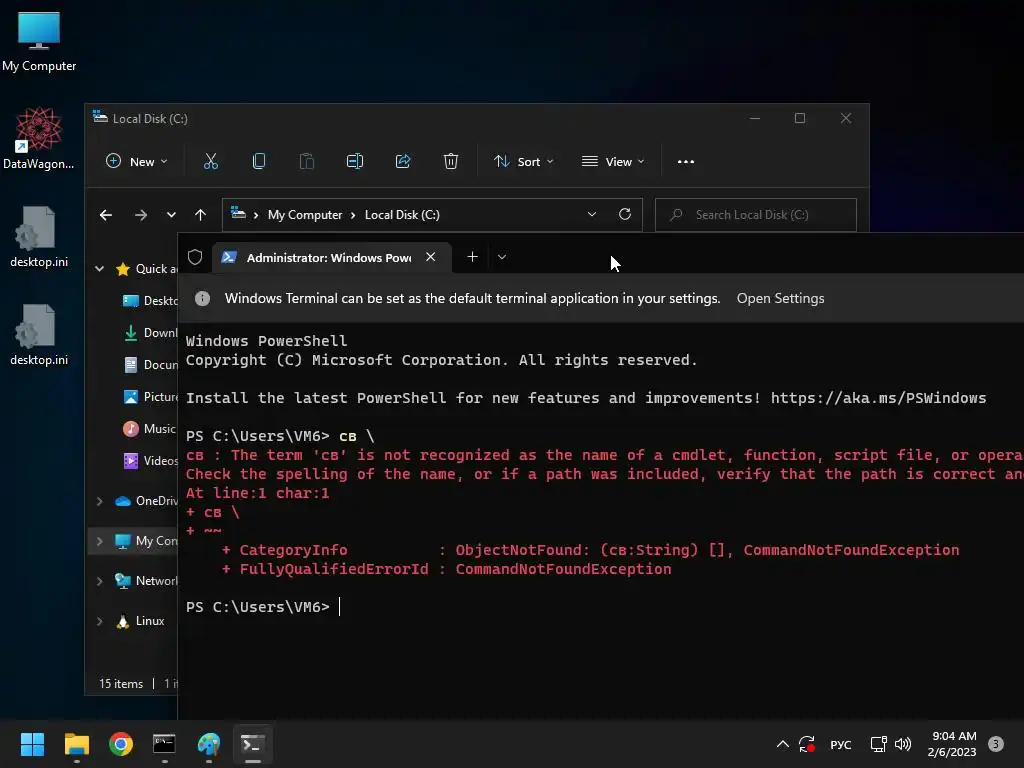Image resolution: width=1024 pixels, height=768 pixels.
Task: Select Videos in the navigation pane
Action: click(150, 460)
